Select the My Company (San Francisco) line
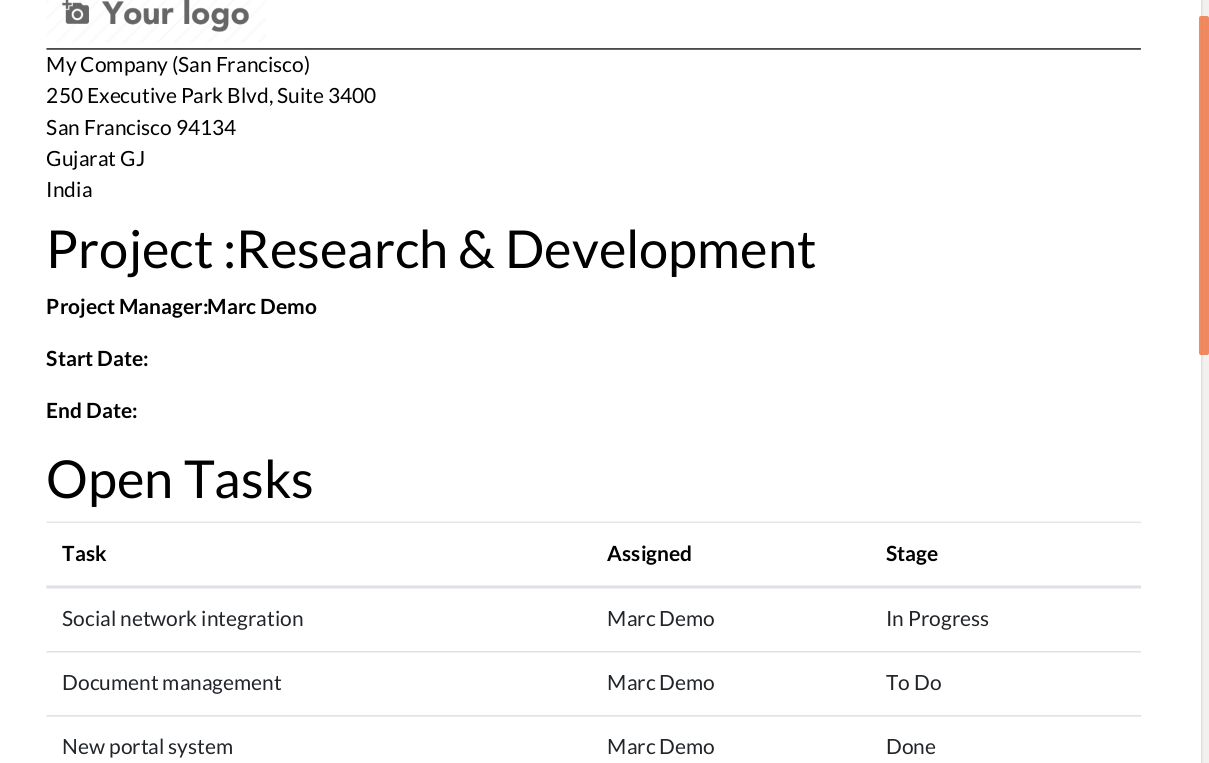This screenshot has width=1209, height=763. point(178,65)
